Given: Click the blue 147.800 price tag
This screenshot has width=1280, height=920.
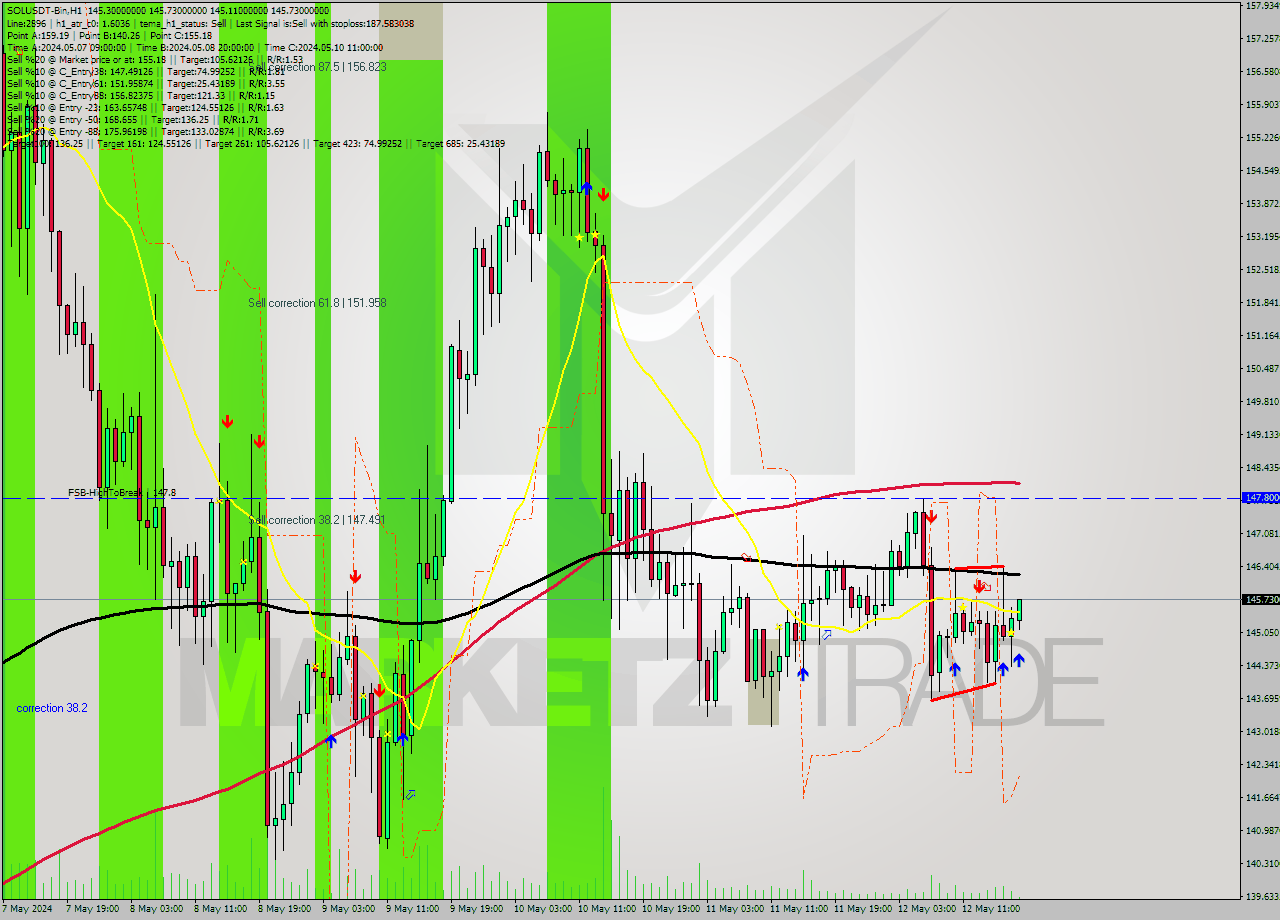Looking at the screenshot, I should 1260,497.
